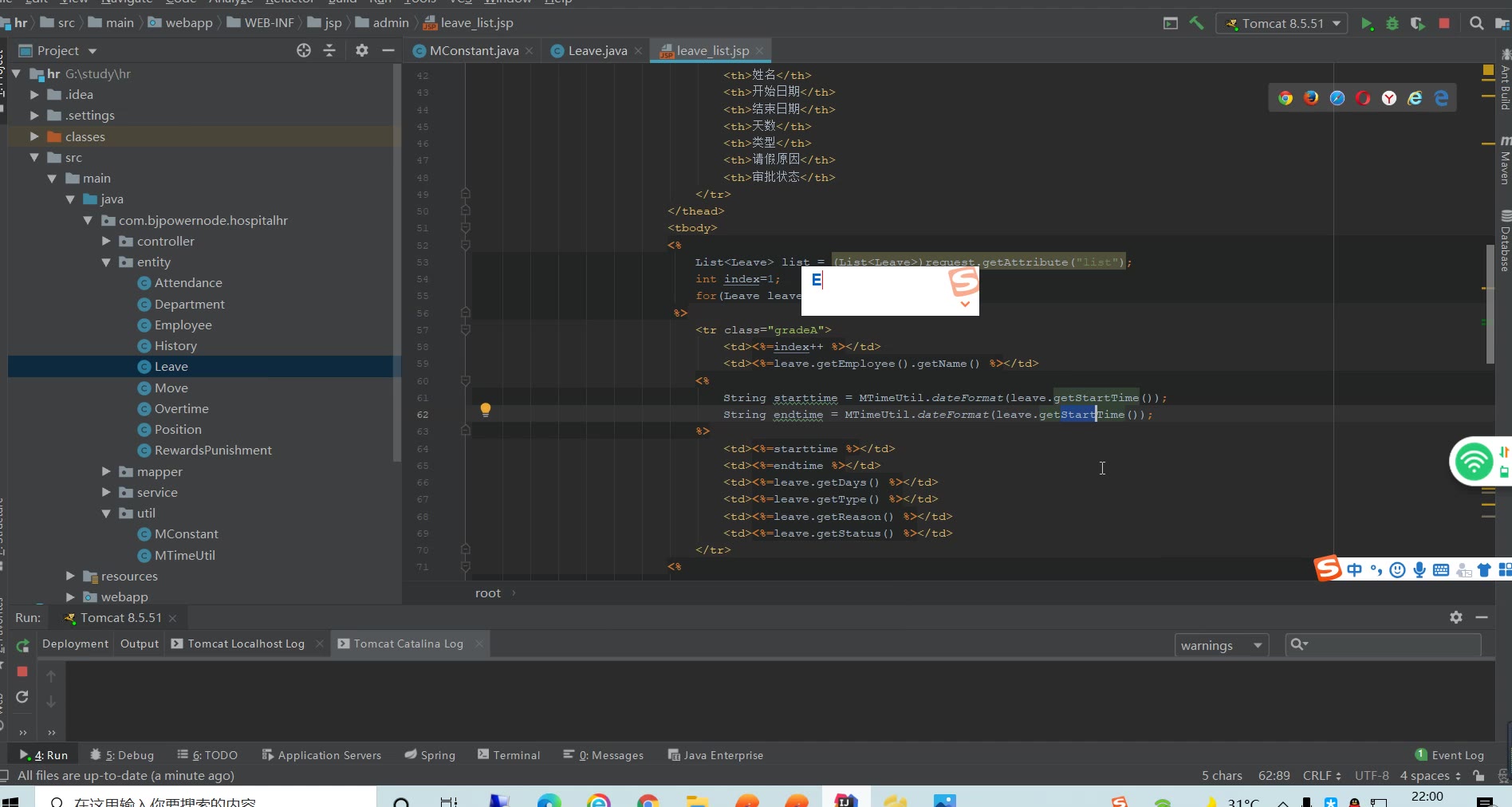Click the Debug bug icon in toolbar
The image size is (1512, 807).
click(1392, 24)
